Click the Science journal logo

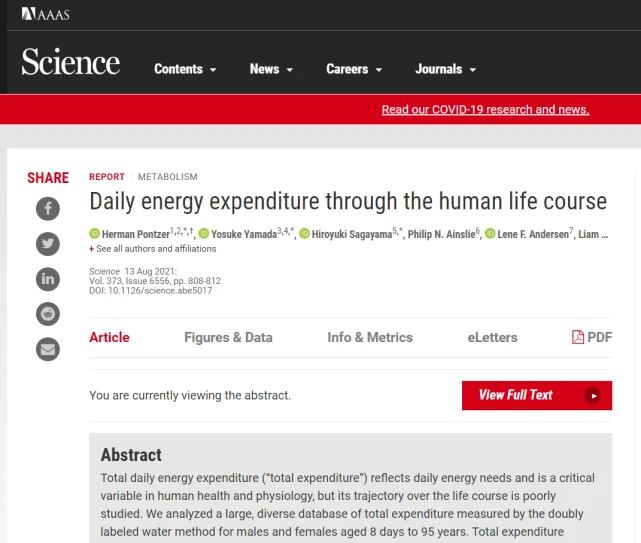pyautogui.click(x=71, y=63)
